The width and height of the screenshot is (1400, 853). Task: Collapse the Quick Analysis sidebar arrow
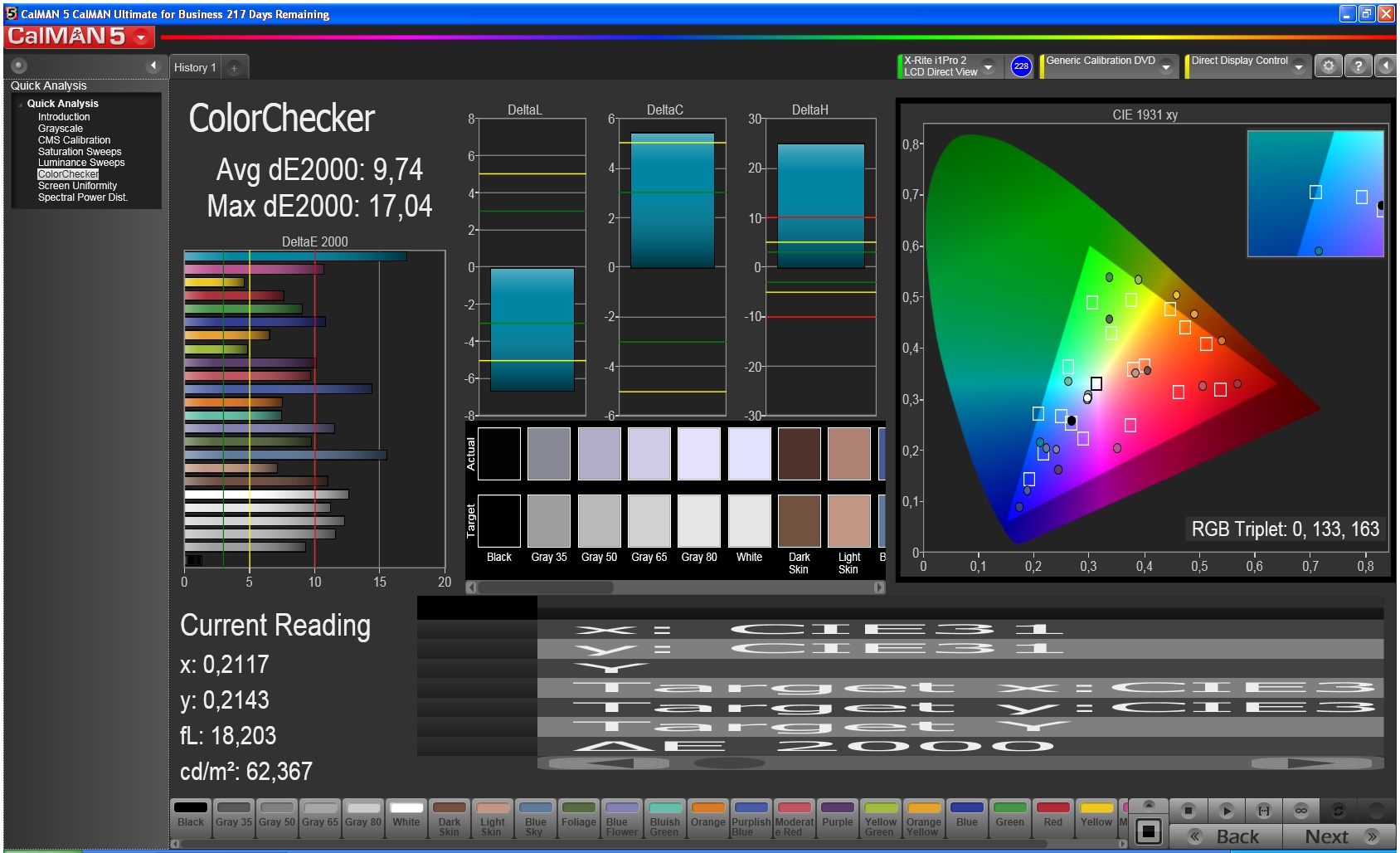pos(153,66)
